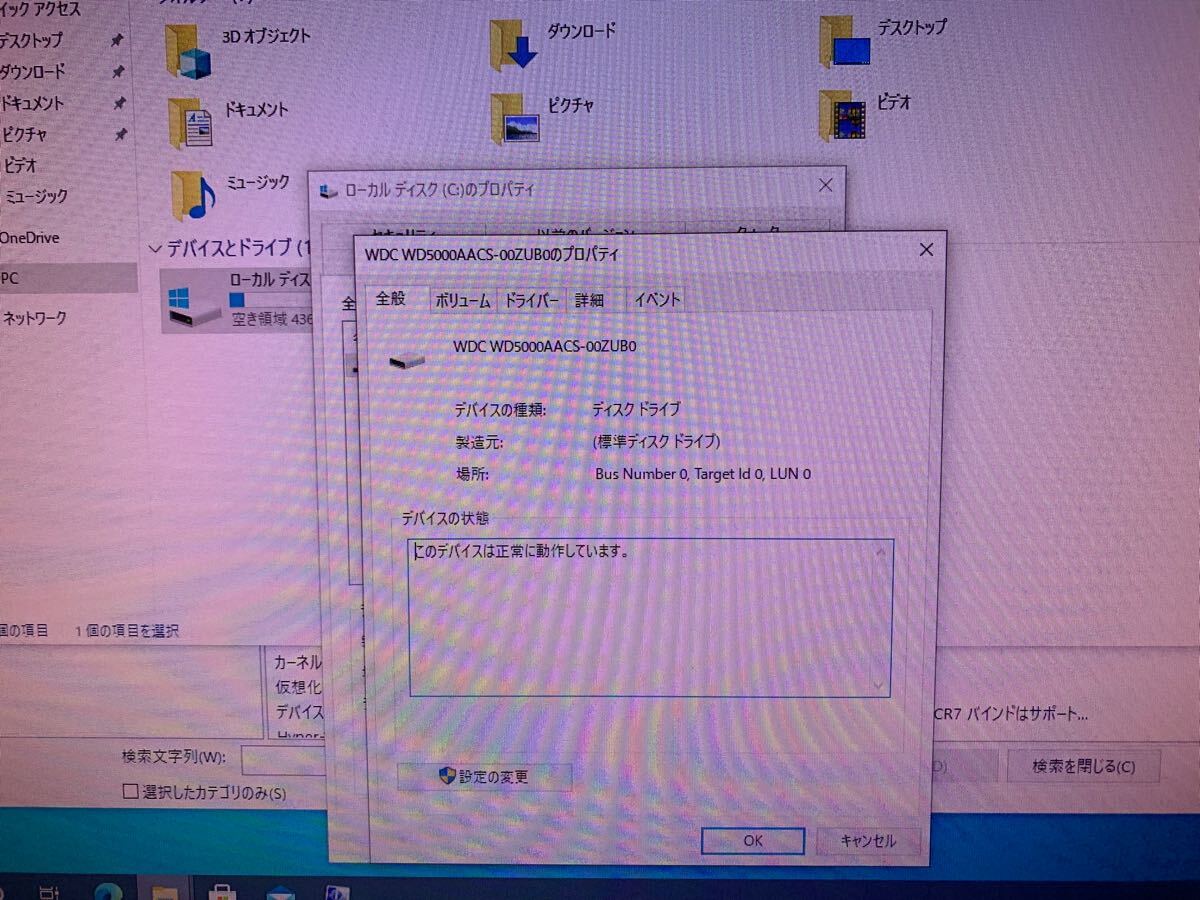The width and height of the screenshot is (1200, 900).
Task: Click the drive icon in ローカル ディスク properties title
Action: pos(328,189)
